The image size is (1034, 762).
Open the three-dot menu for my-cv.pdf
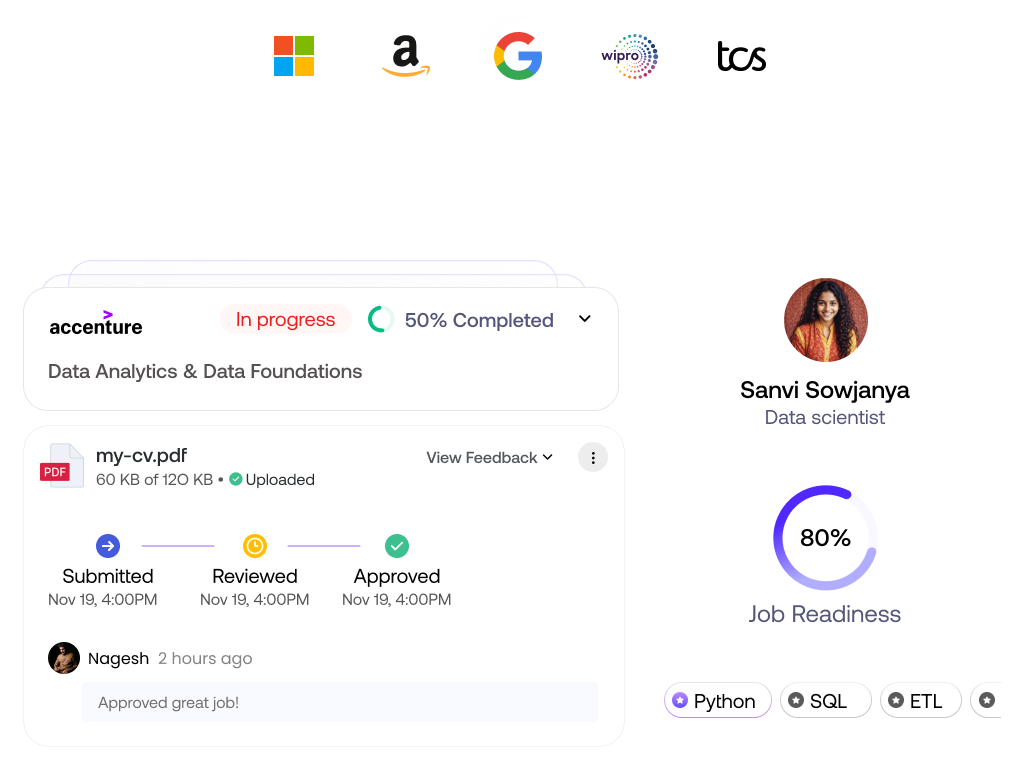593,458
